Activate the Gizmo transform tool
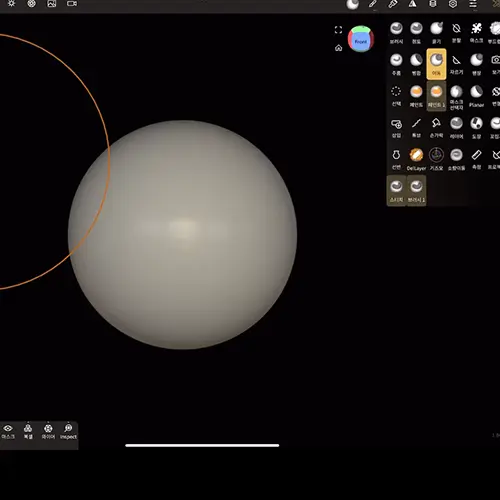Image resolution: width=500 pixels, height=500 pixels. 436,159
